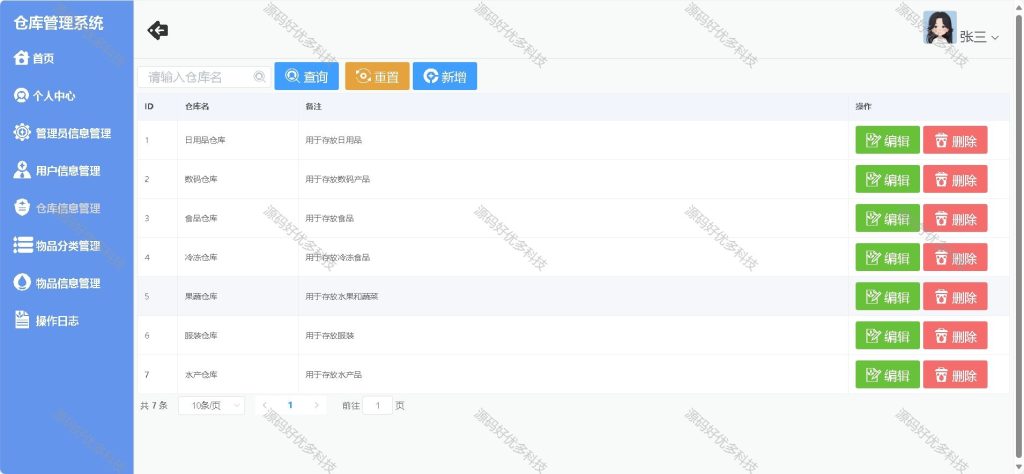Image resolution: width=1024 pixels, height=474 pixels.
Task: Click the droplet icon beside 物品信息管理
Action: (22, 282)
